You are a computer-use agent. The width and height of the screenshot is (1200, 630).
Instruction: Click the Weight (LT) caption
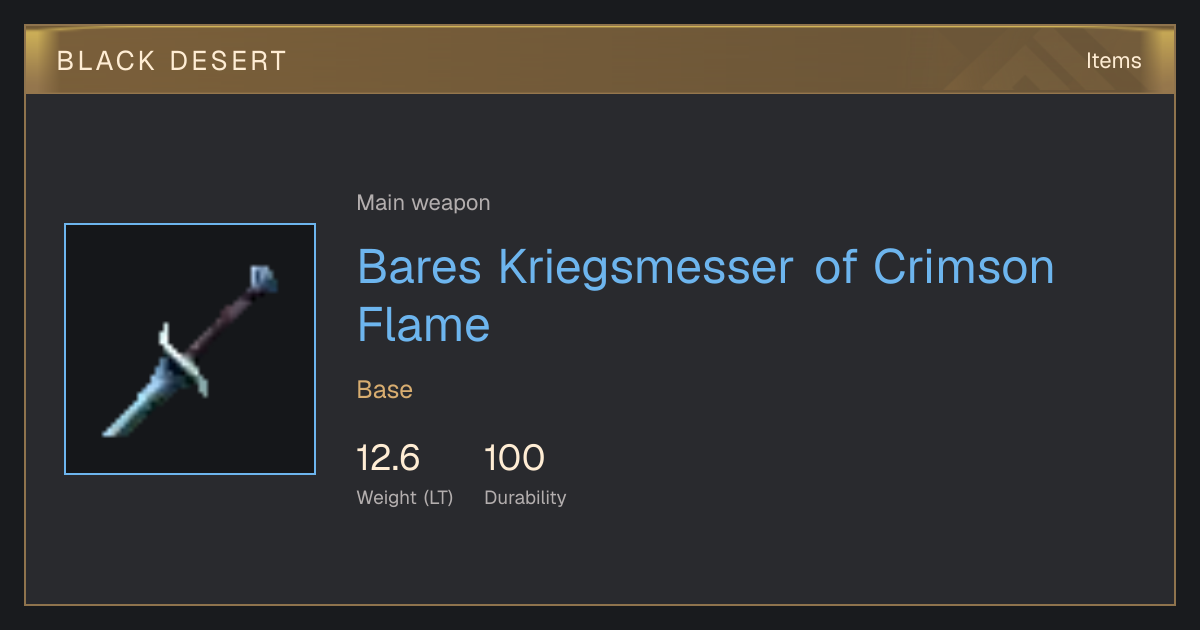pyautogui.click(x=405, y=498)
